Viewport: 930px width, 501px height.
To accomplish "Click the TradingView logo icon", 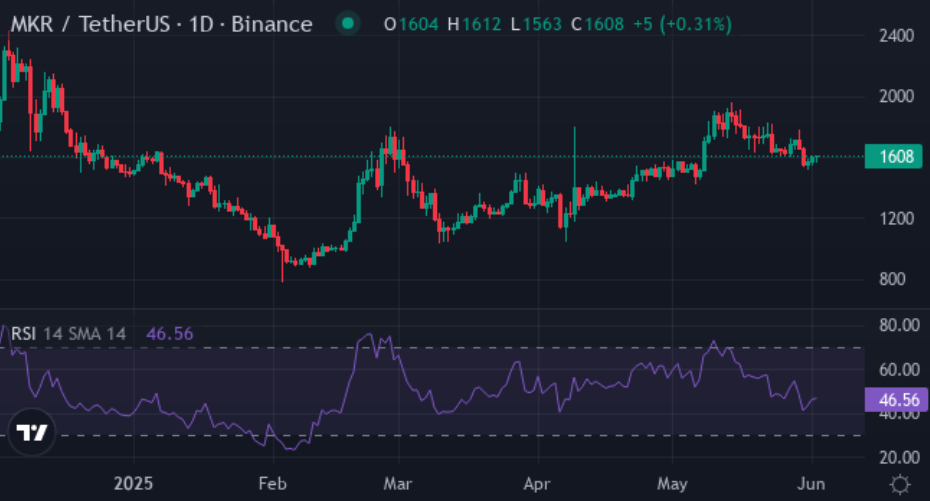I will tap(32, 432).
